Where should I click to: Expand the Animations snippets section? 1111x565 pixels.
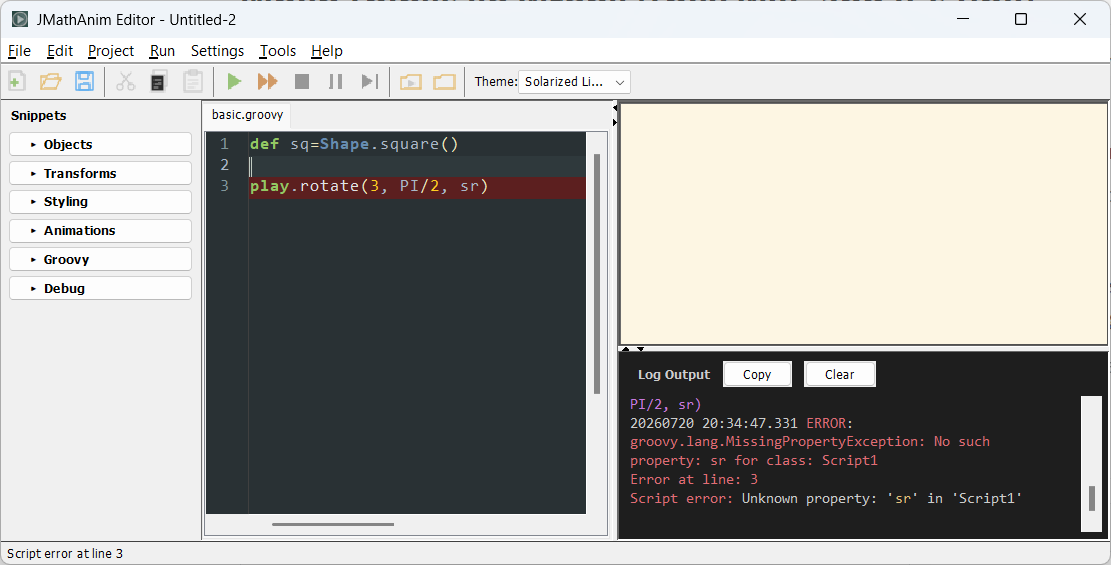point(101,230)
